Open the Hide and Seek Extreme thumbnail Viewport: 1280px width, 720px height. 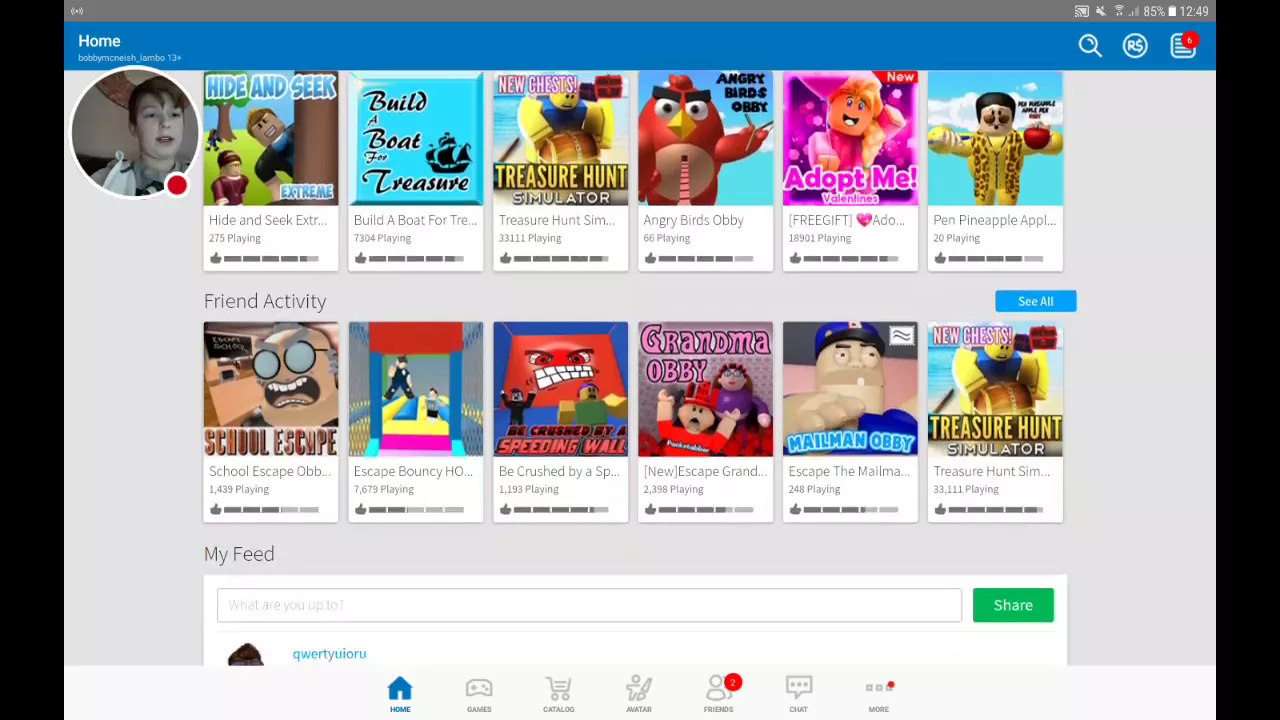click(x=271, y=138)
